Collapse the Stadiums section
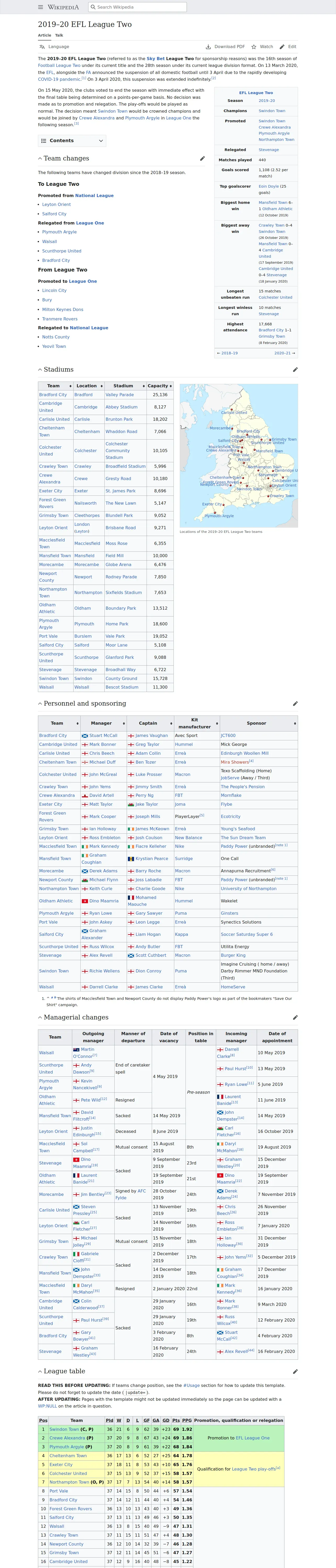 tap(40, 370)
